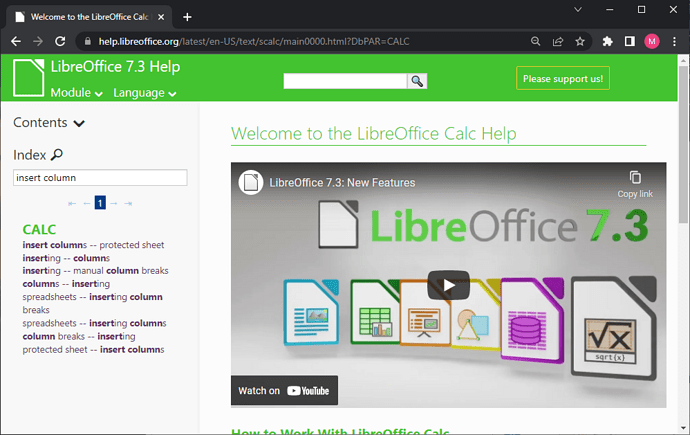Click the browser forward arrow

38,41
